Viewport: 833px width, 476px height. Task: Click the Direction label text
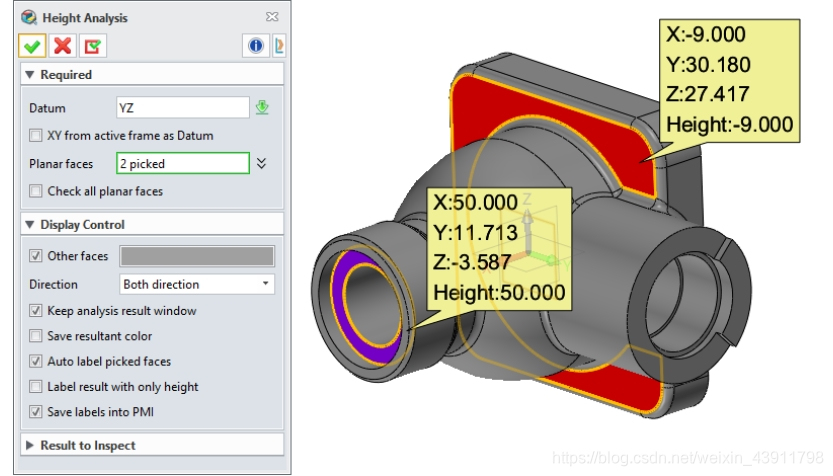(53, 285)
